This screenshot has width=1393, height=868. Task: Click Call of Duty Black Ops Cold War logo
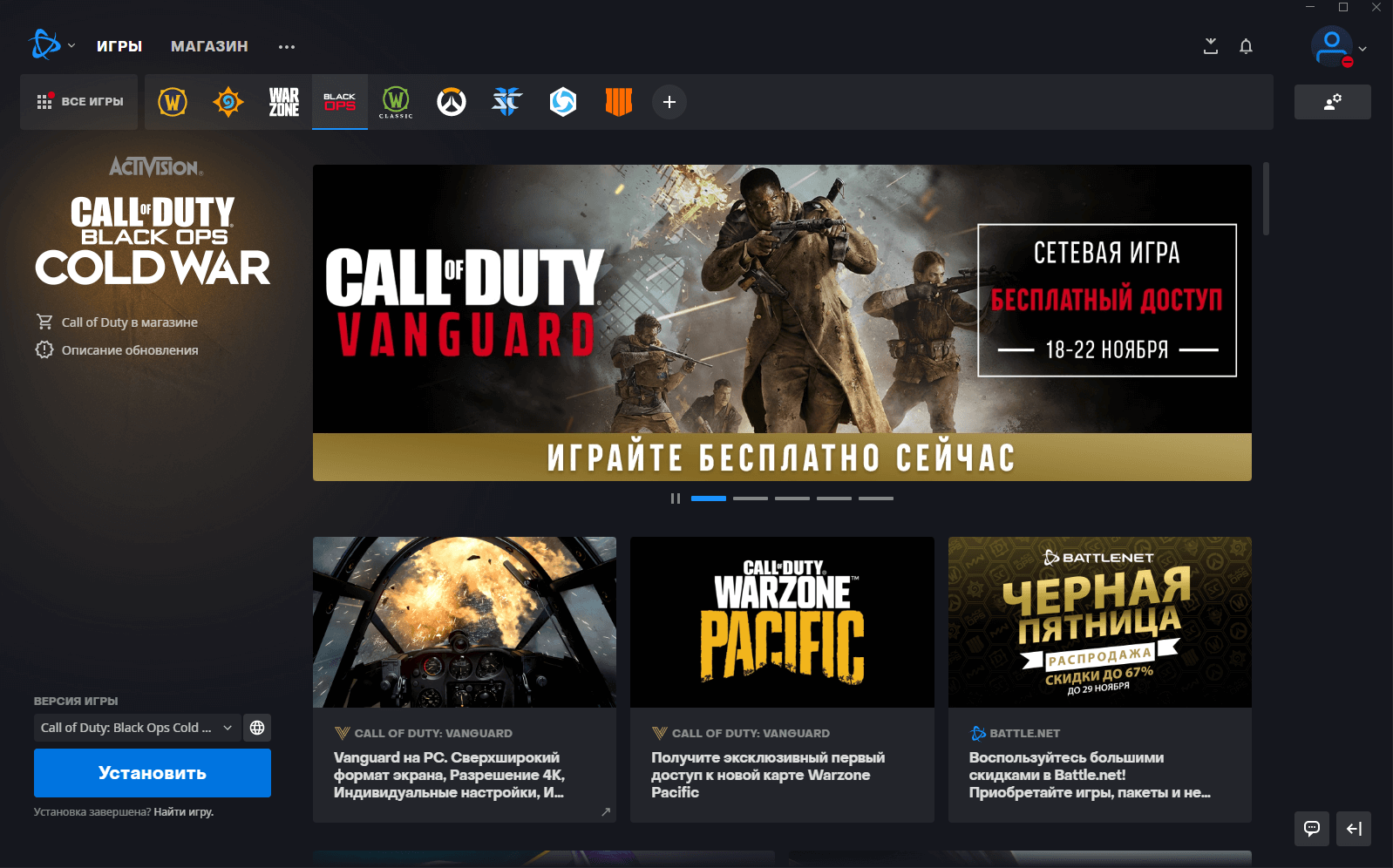(153, 241)
